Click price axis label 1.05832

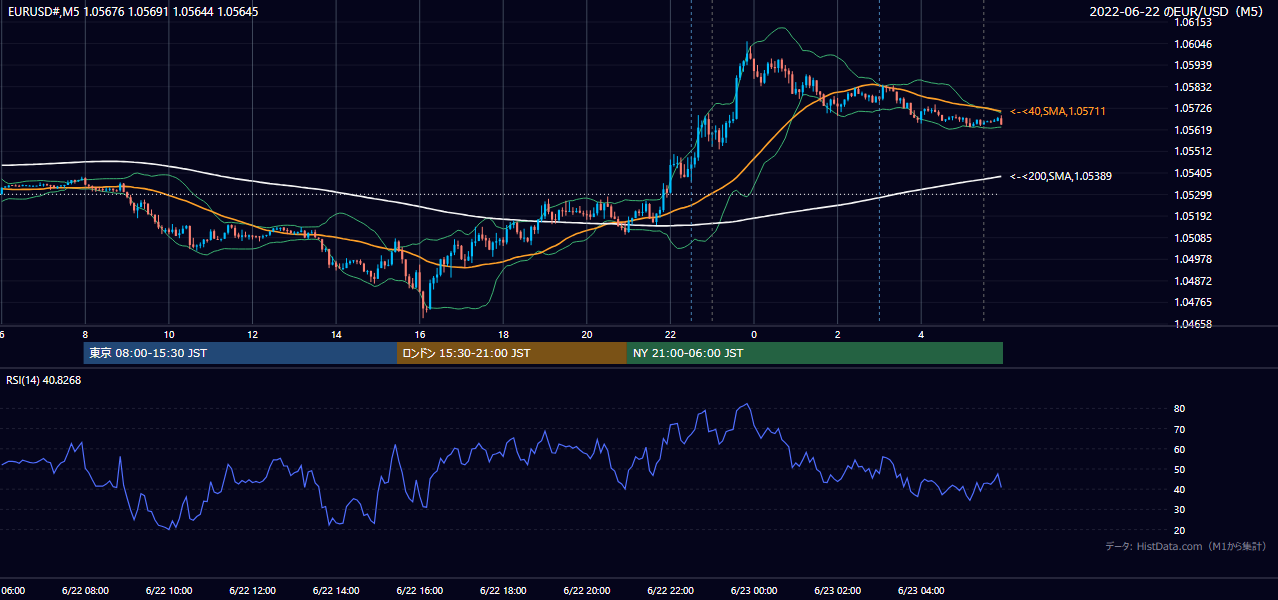coord(1193,87)
